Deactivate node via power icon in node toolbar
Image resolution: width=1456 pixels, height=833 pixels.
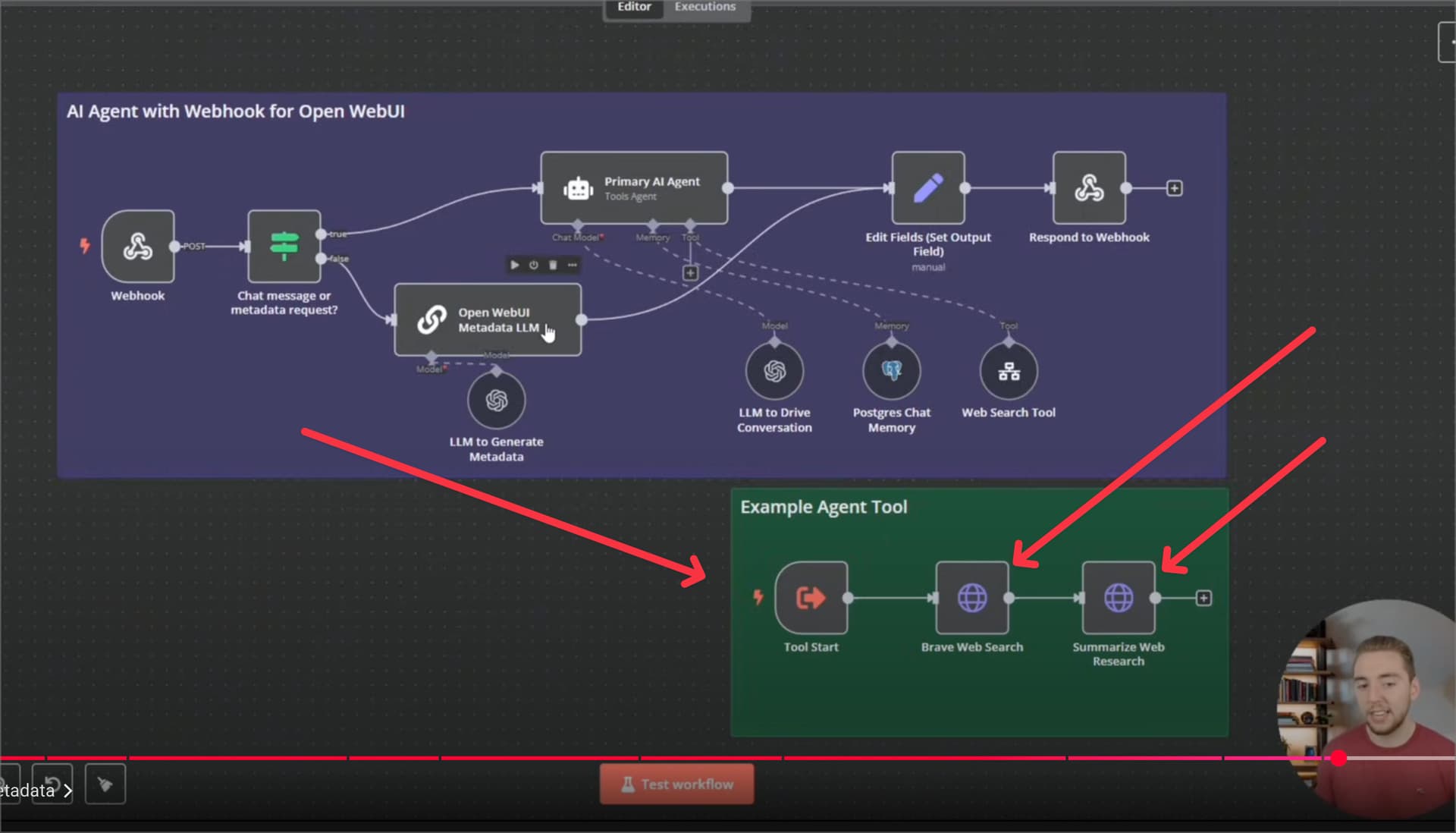[533, 265]
